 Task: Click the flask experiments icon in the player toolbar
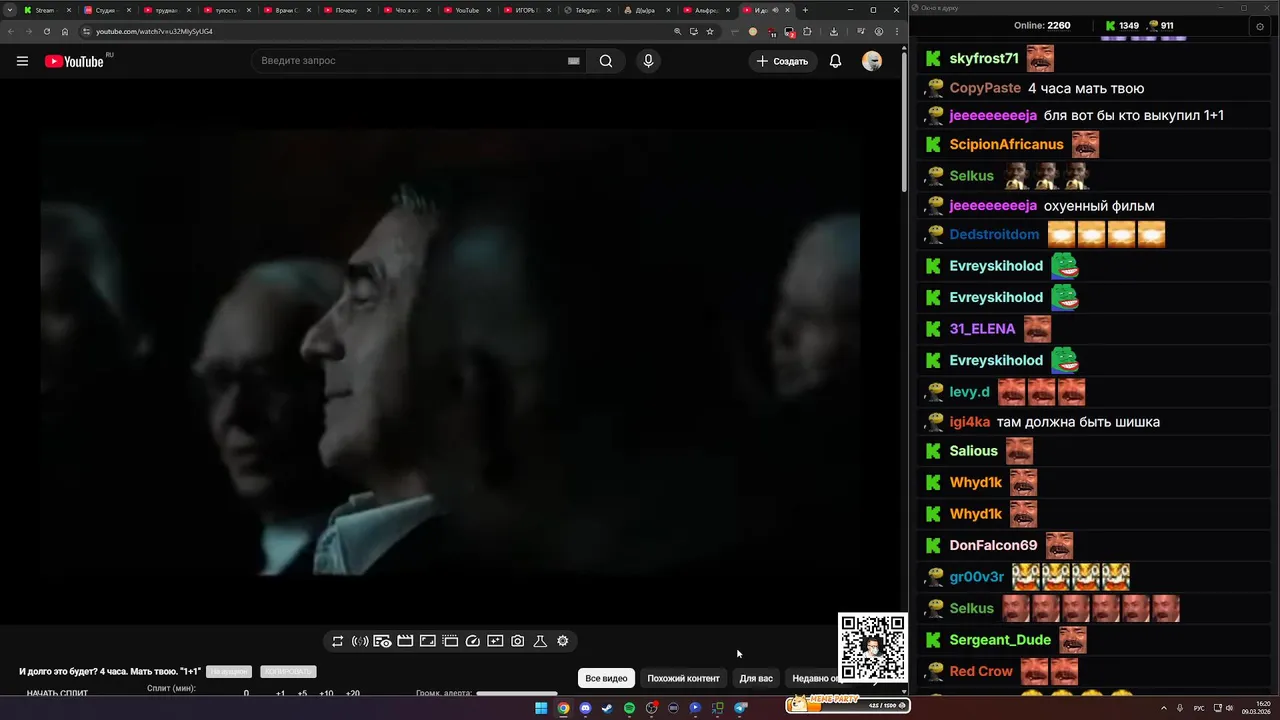pyautogui.click(x=540, y=641)
